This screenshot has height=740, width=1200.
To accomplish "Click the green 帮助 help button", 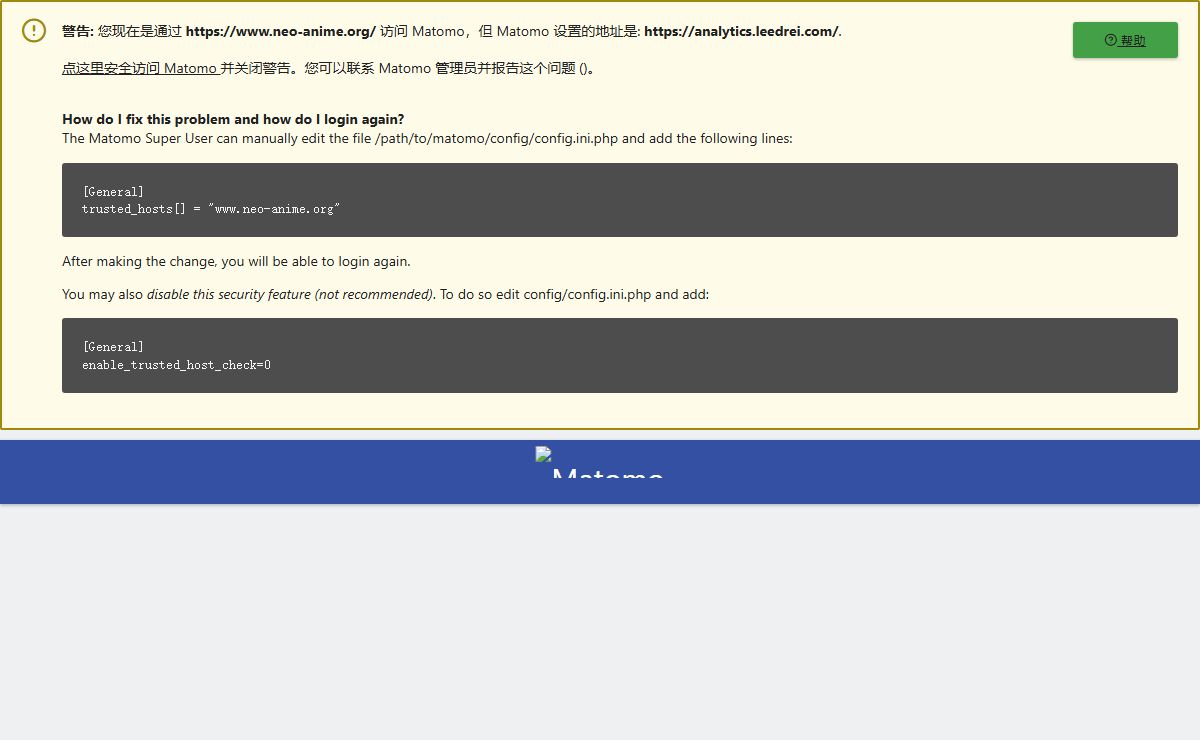I will coord(1125,40).
